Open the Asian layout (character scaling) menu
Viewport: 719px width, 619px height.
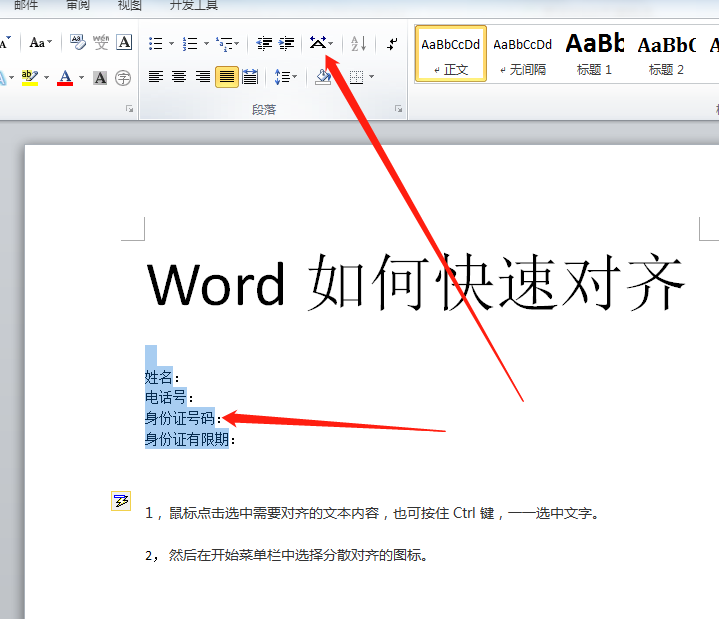(321, 43)
